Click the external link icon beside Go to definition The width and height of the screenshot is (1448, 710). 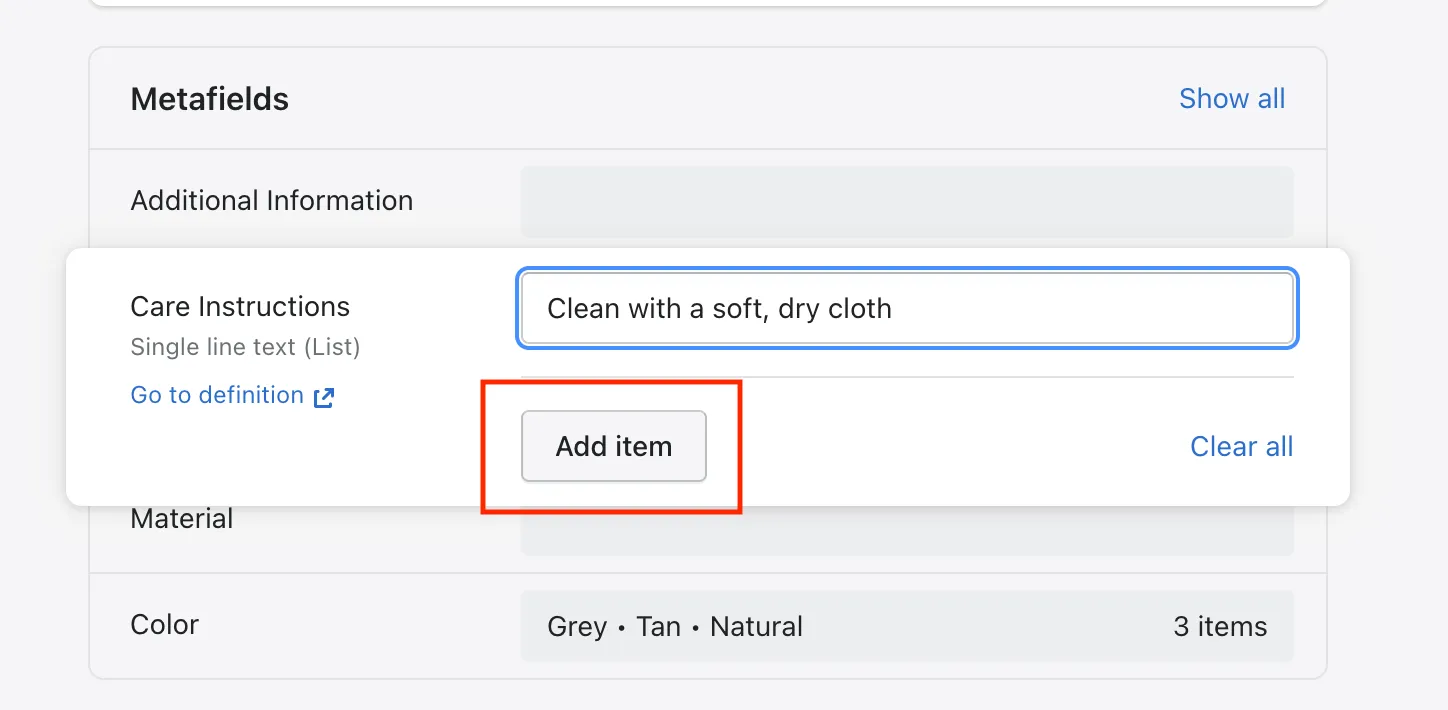coord(323,396)
